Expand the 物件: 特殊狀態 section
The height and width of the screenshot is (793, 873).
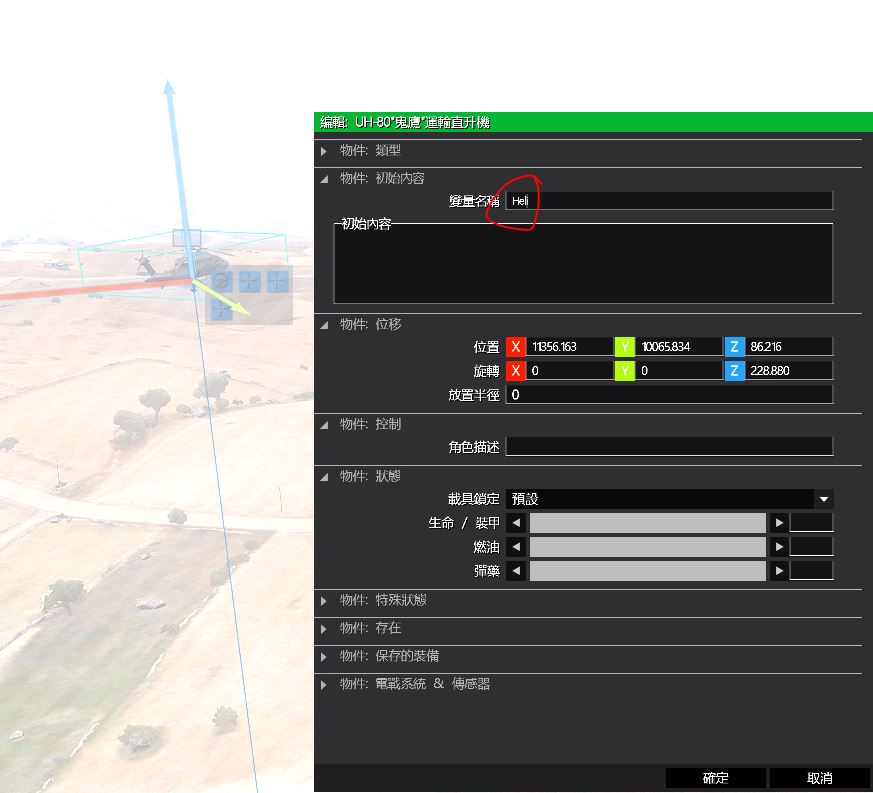pos(323,601)
